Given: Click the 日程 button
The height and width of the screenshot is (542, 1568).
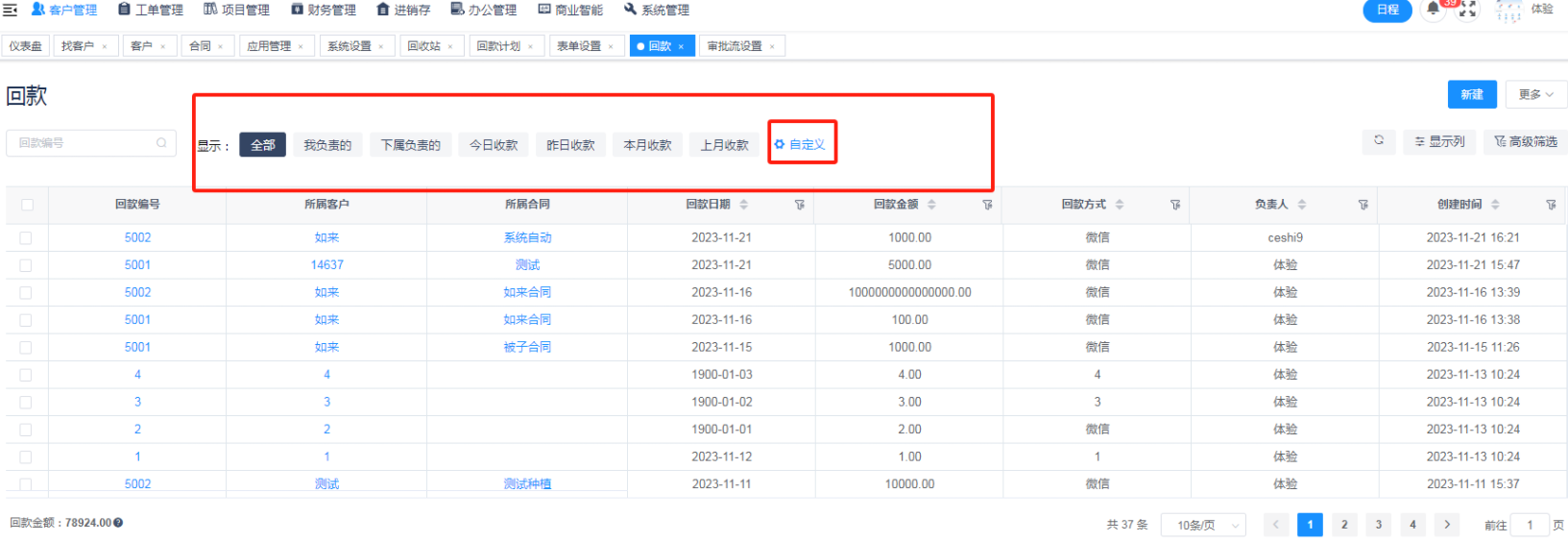Looking at the screenshot, I should click(1387, 10).
